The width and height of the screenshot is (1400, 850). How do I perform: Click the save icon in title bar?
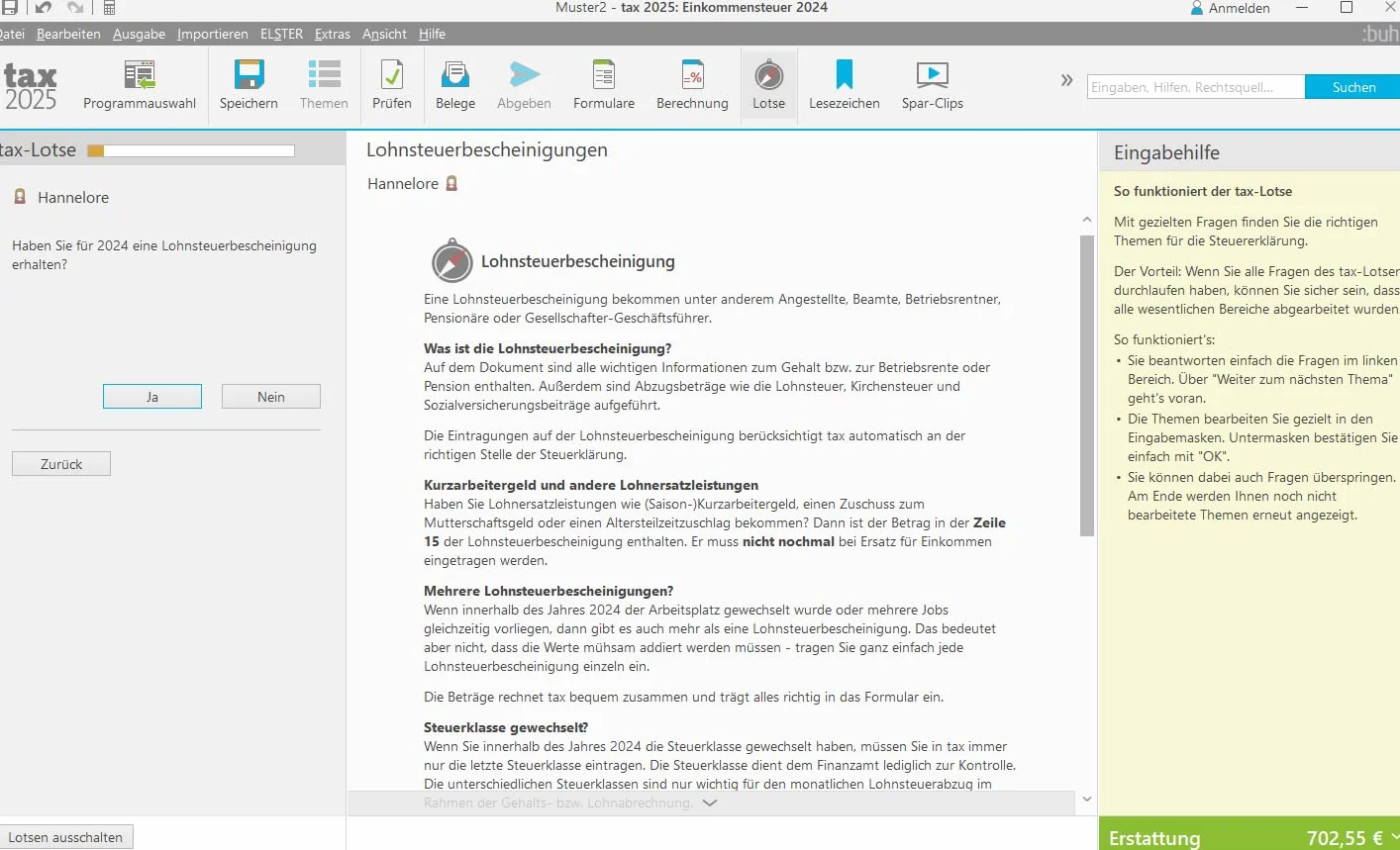9,8
